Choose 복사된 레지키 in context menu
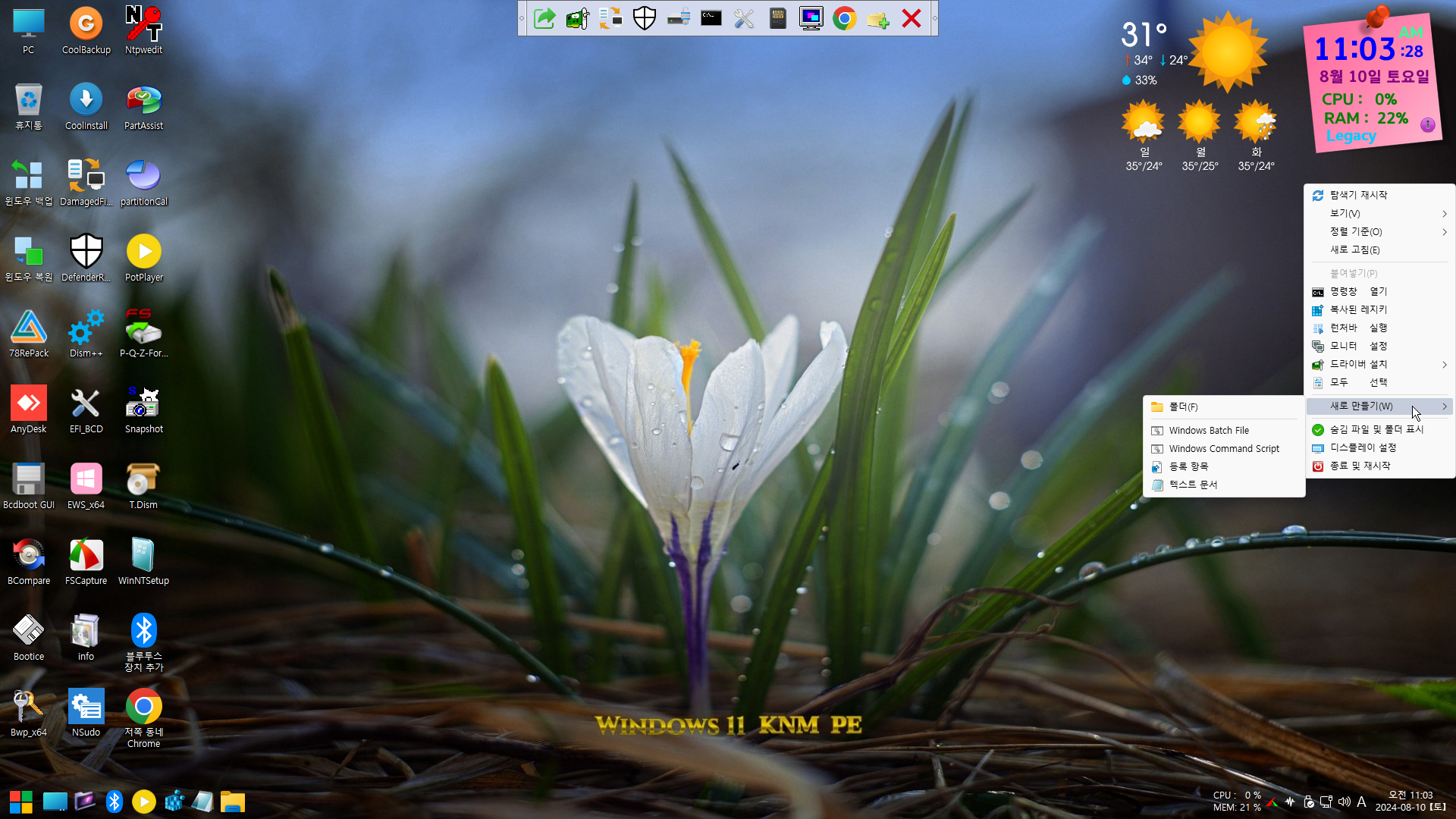Viewport: 1456px width, 819px height. click(1379, 309)
